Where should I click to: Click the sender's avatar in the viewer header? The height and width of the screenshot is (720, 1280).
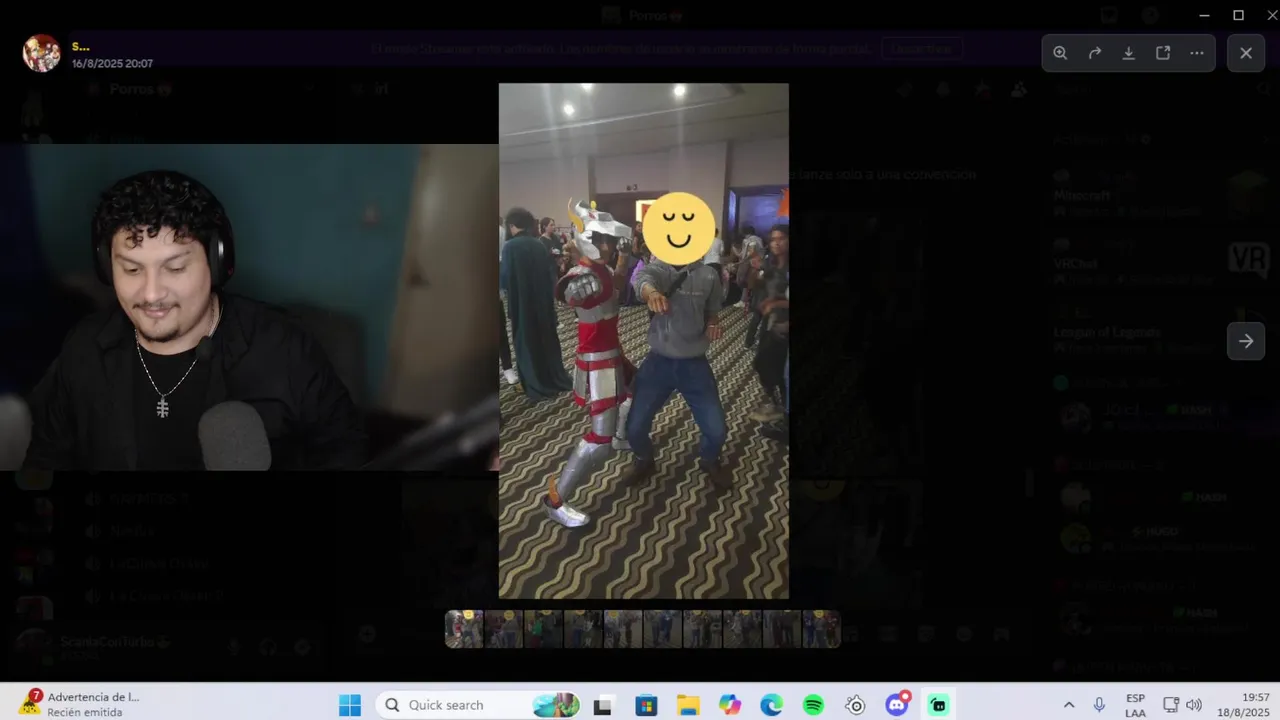tap(42, 53)
